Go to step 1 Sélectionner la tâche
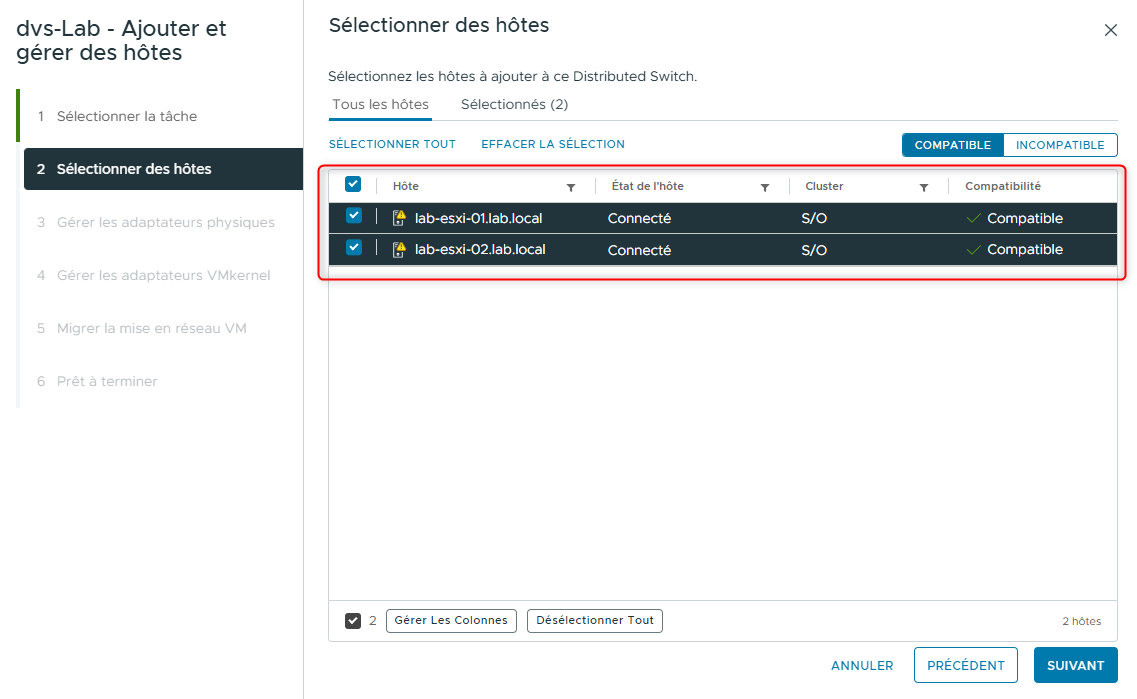 tap(132, 116)
